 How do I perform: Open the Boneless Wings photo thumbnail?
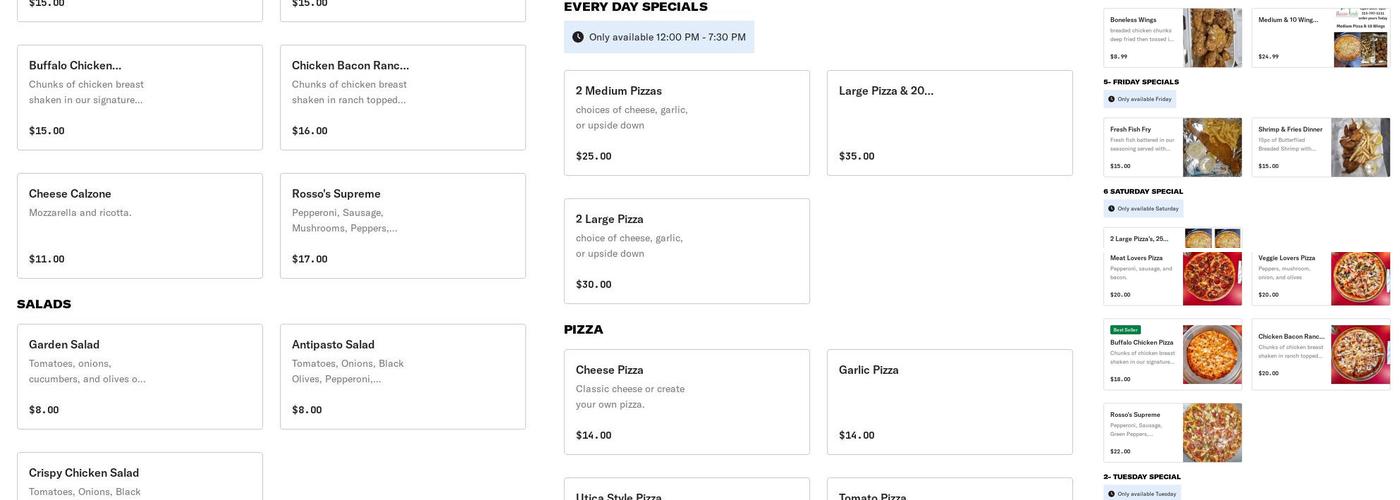(1212, 38)
